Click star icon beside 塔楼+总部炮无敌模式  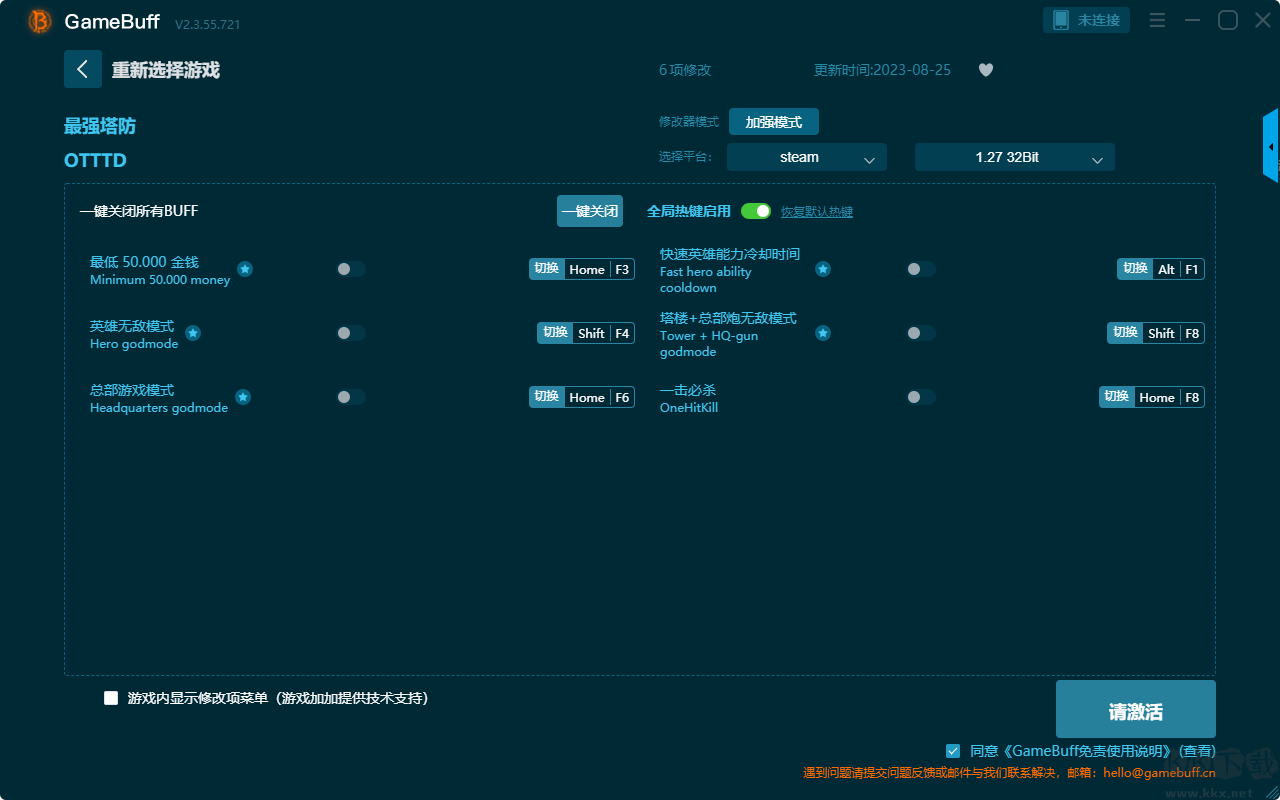click(823, 333)
